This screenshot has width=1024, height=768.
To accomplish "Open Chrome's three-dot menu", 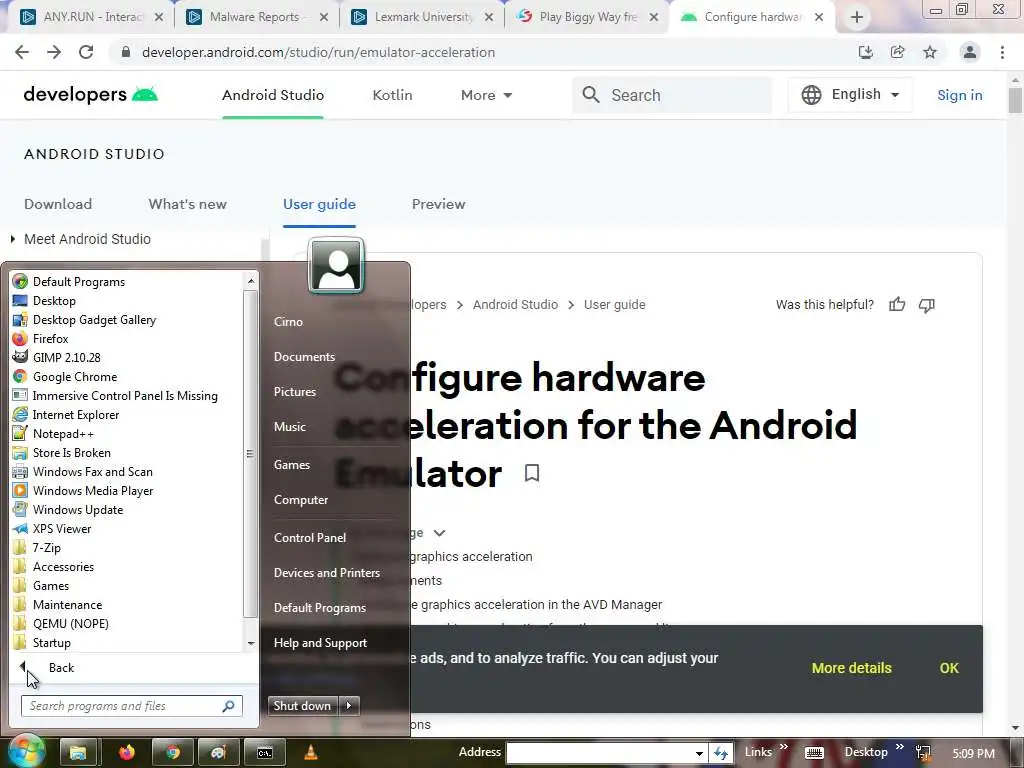I will pos(1002,52).
